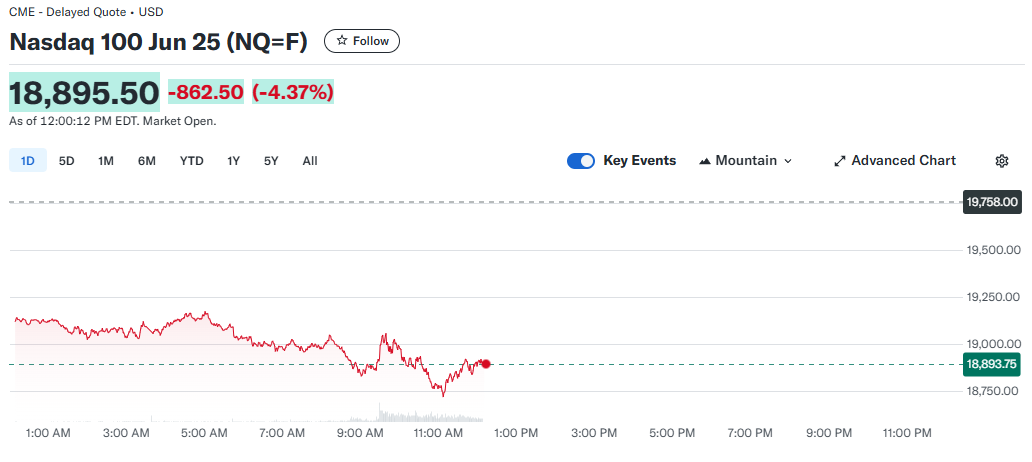Click the 3:00 PM time axis label
This screenshot has height=462, width=1032.
click(x=594, y=433)
